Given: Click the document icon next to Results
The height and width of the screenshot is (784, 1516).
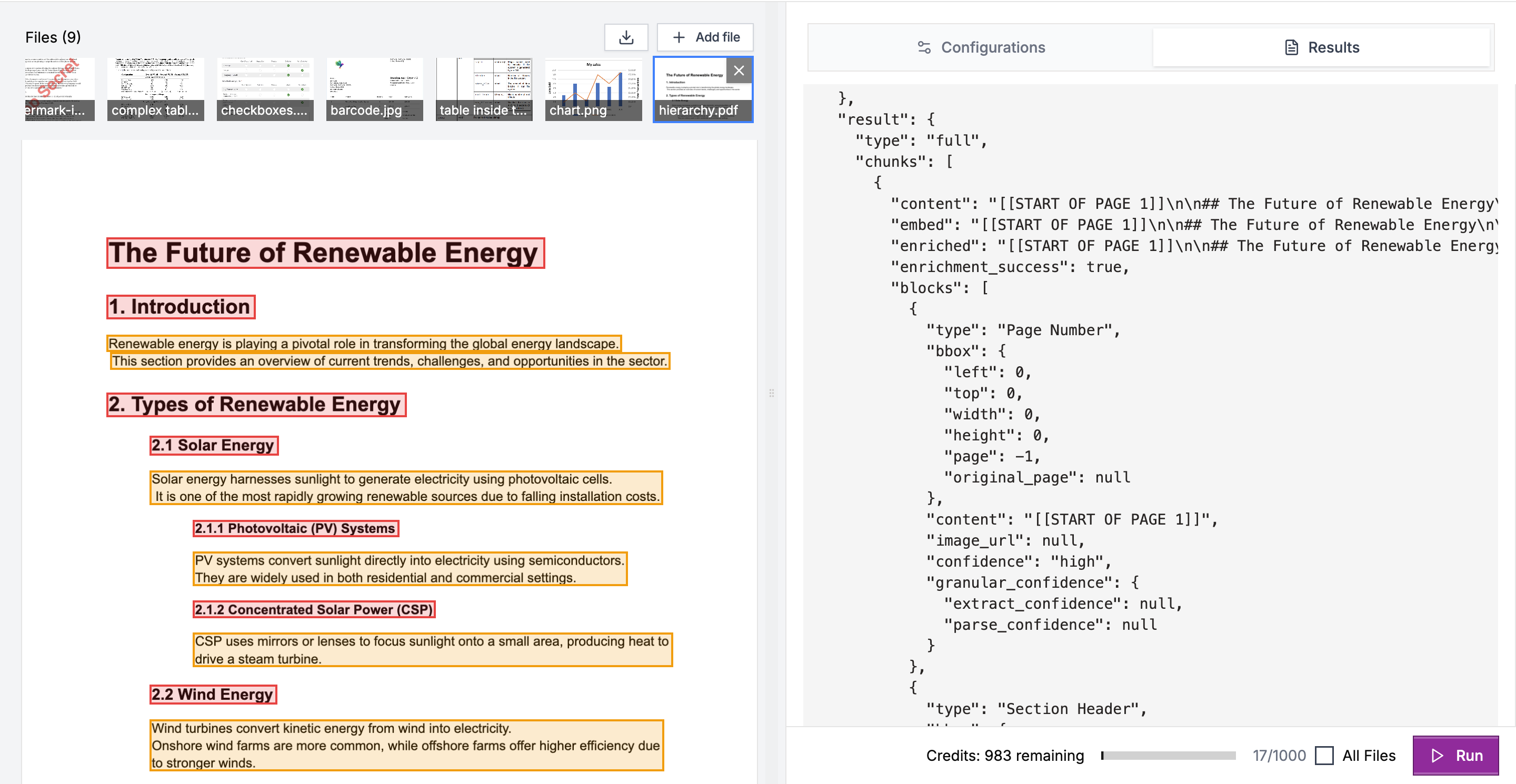Looking at the screenshot, I should (x=1291, y=47).
